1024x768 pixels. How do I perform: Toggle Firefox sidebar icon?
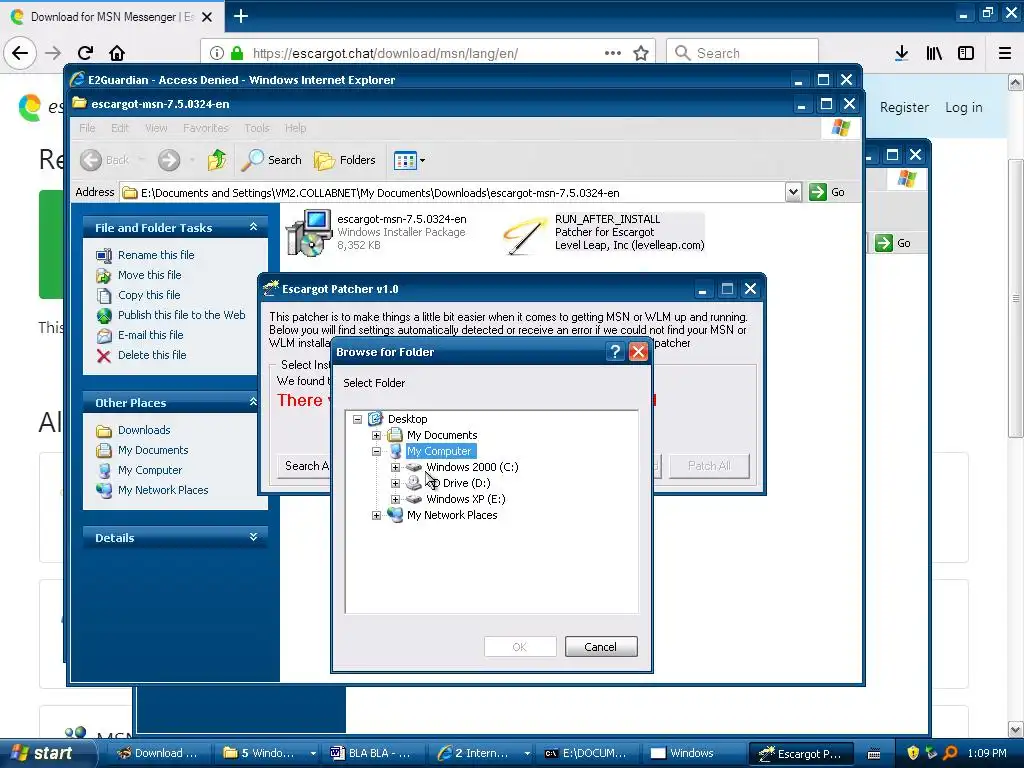coord(966,53)
